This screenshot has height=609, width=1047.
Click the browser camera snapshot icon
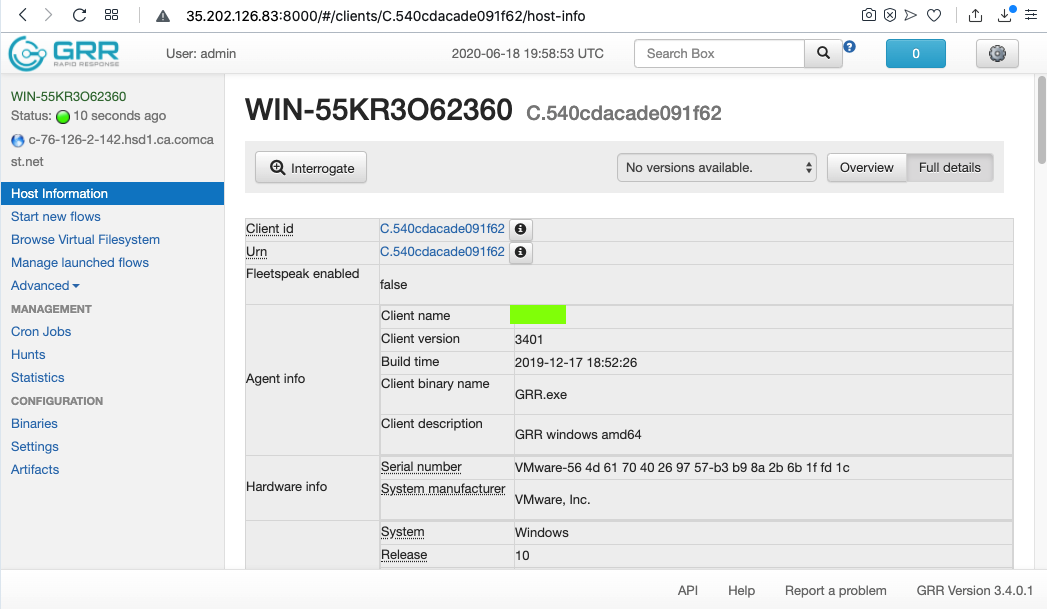pyautogui.click(x=869, y=15)
